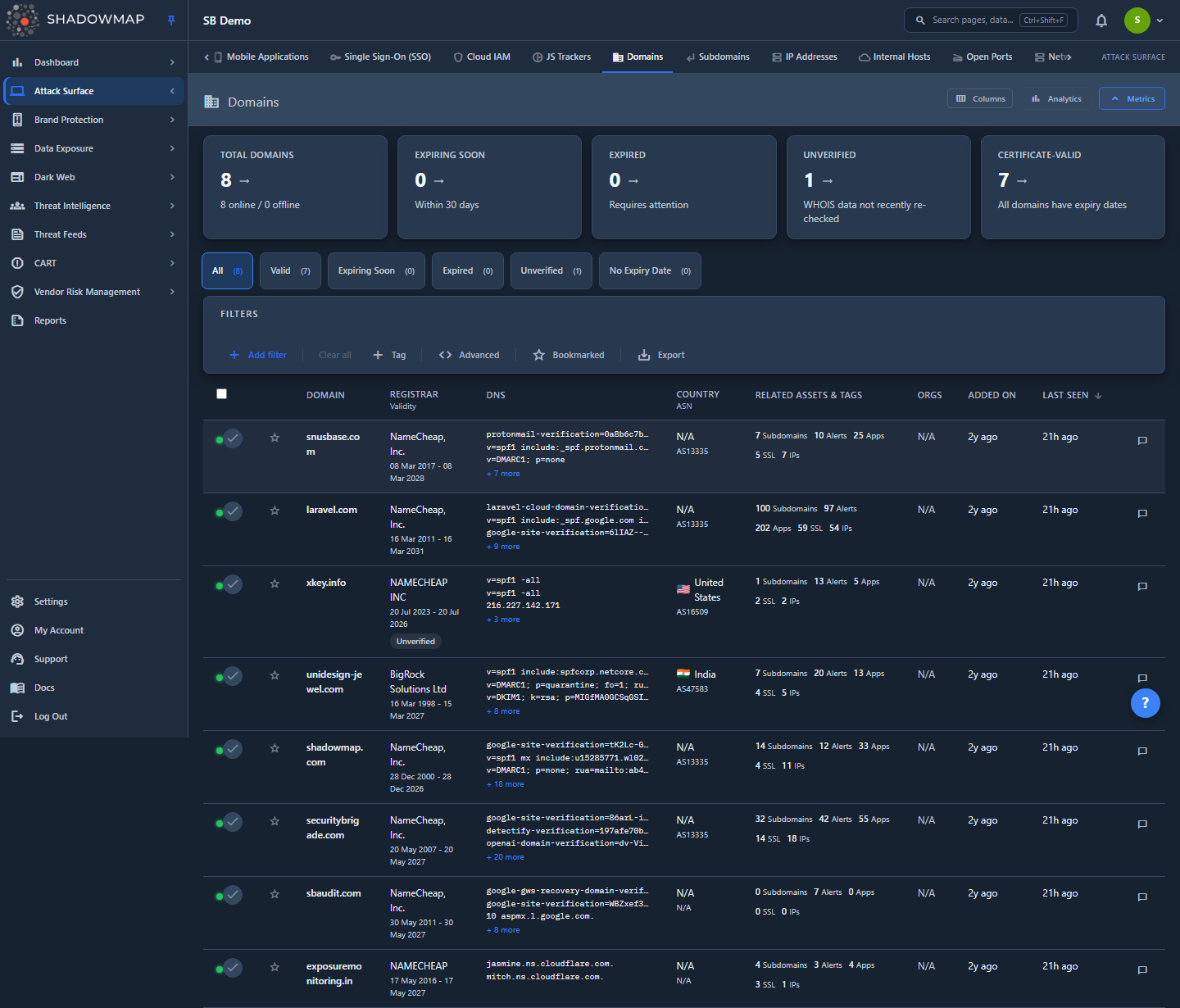Toggle verified status of sbaudit.com row
The width and height of the screenshot is (1180, 1008).
pyautogui.click(x=233, y=895)
